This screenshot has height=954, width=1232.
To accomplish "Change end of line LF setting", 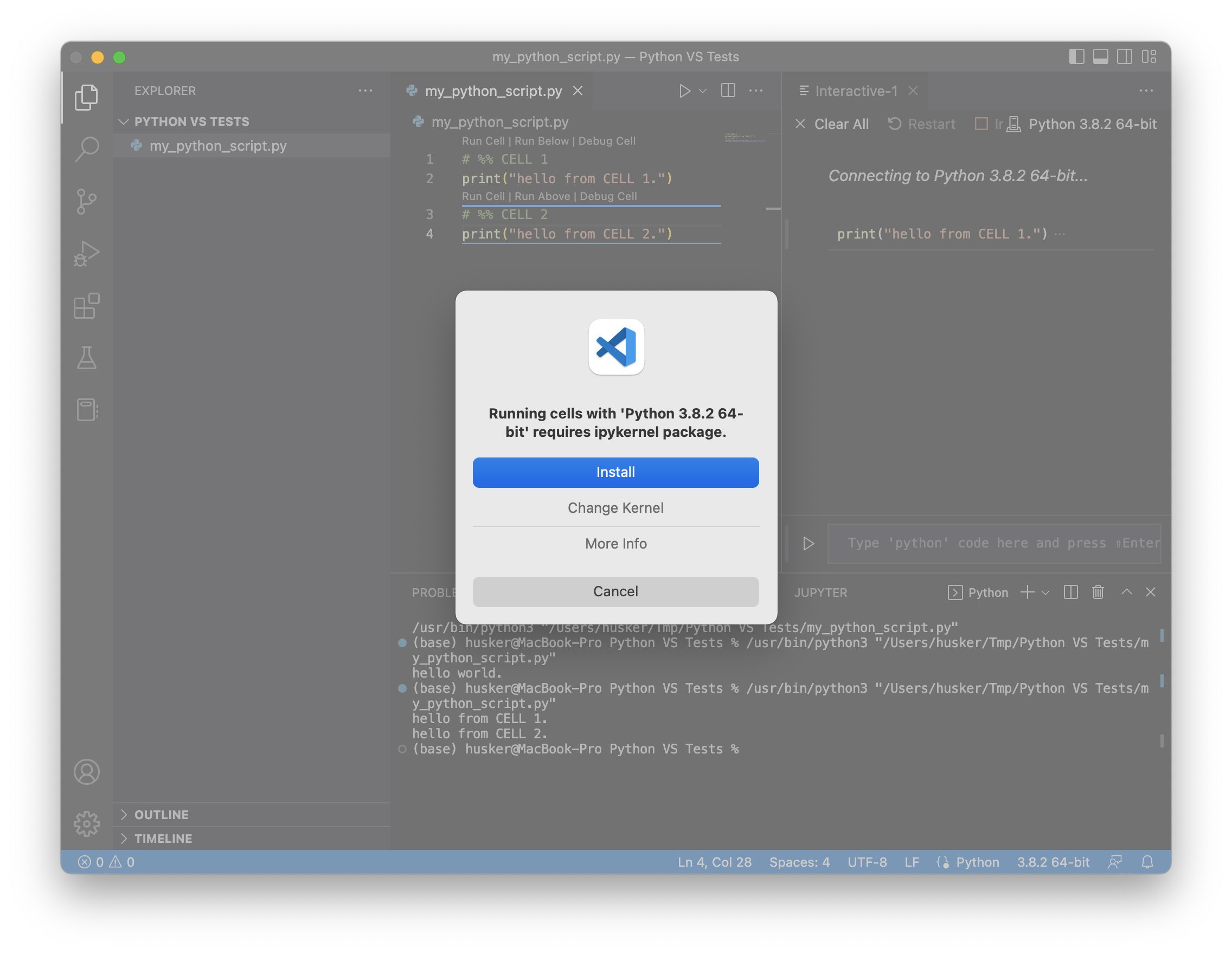I will (x=912, y=862).
